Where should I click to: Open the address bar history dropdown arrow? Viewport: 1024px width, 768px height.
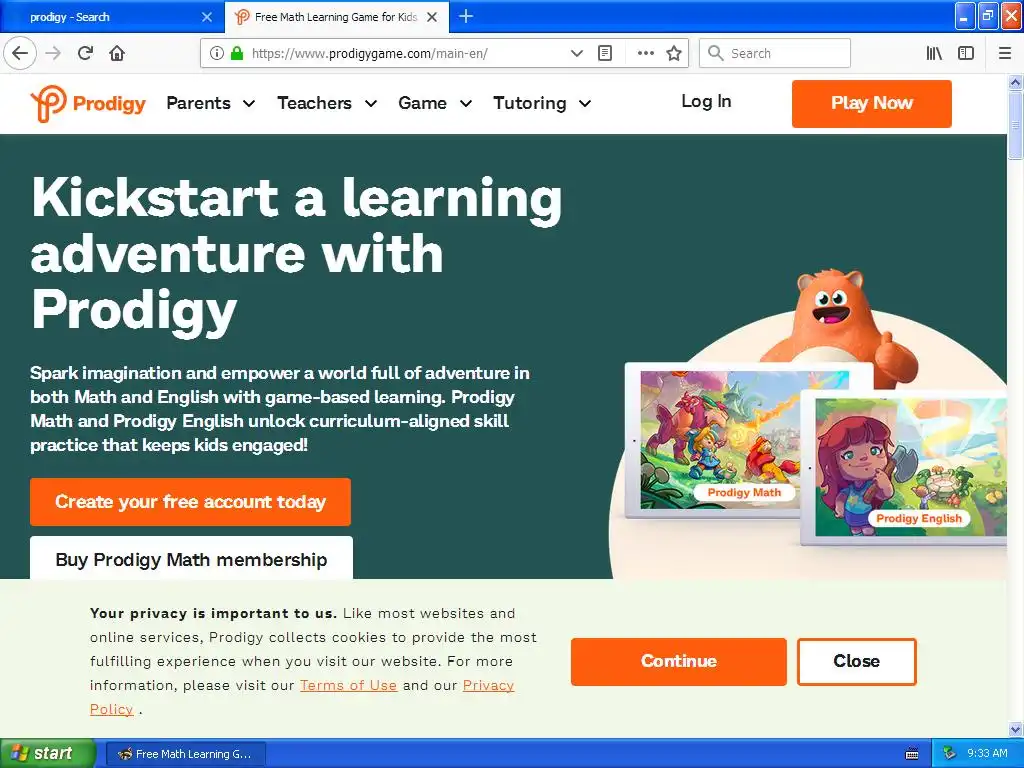pos(576,54)
